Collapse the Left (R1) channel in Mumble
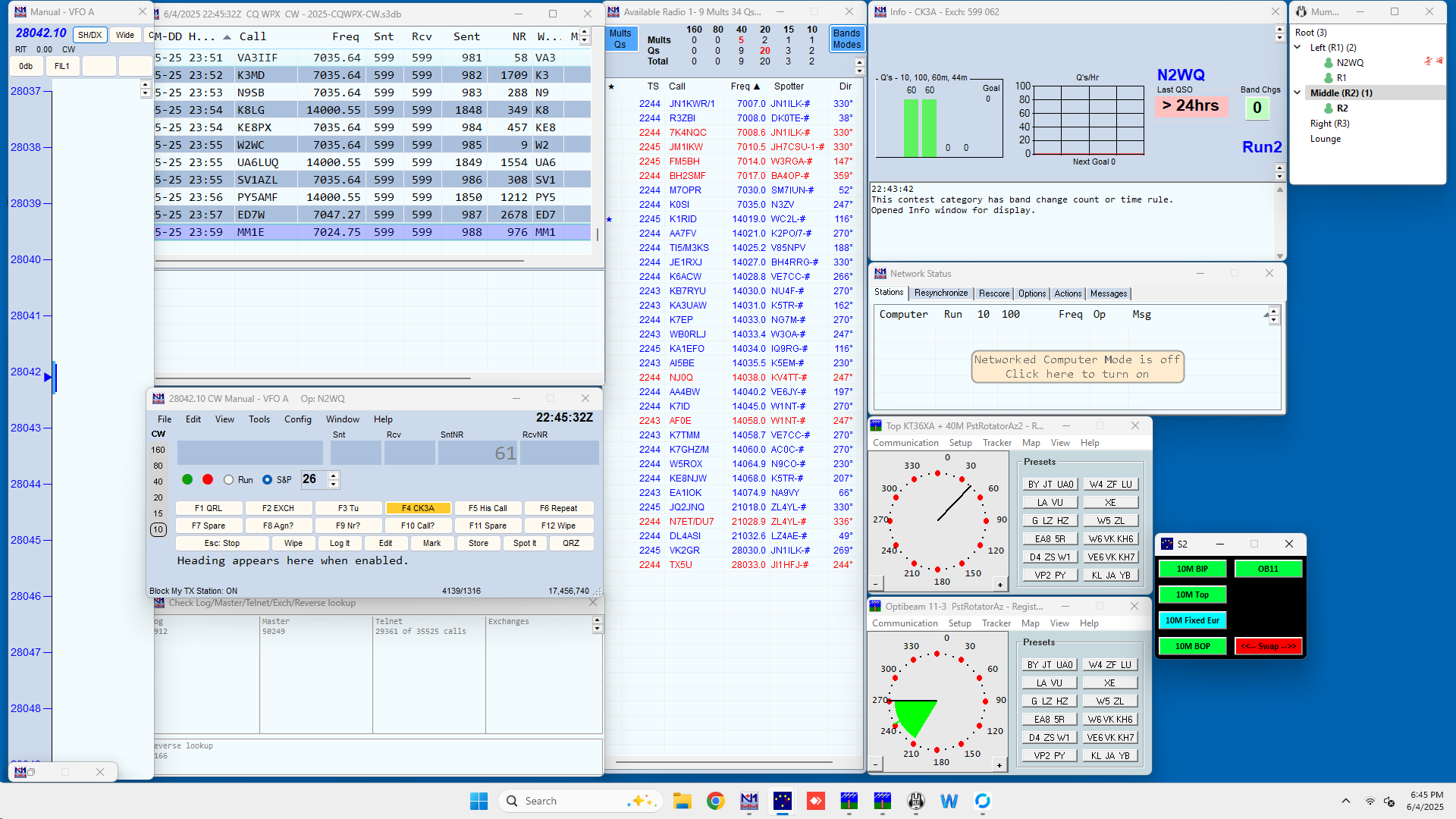 point(1298,47)
